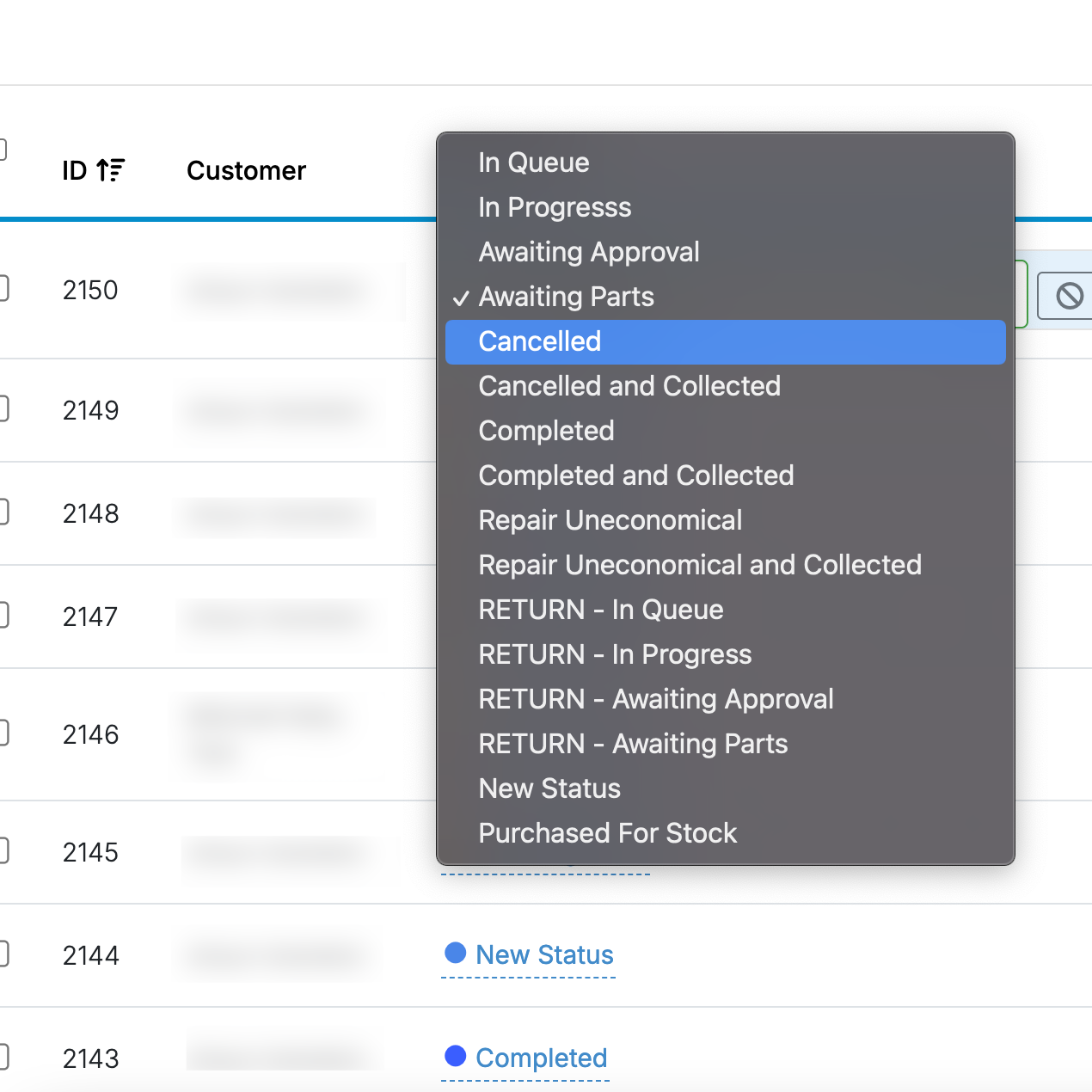
Task: Select "Repair Uneconomical and Collected" in the list
Action: [699, 565]
